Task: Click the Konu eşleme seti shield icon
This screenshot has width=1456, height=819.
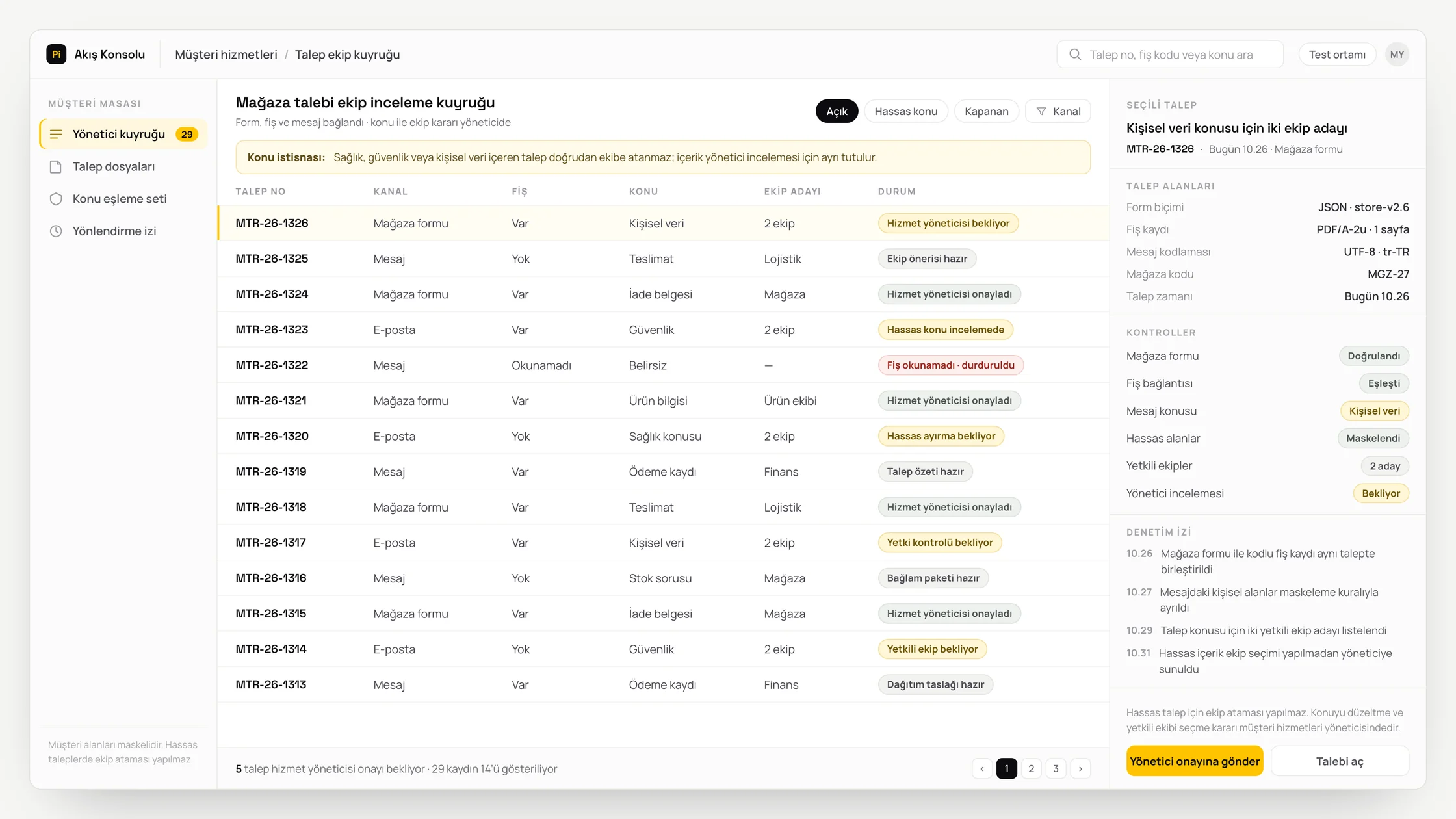Action: pyautogui.click(x=56, y=199)
